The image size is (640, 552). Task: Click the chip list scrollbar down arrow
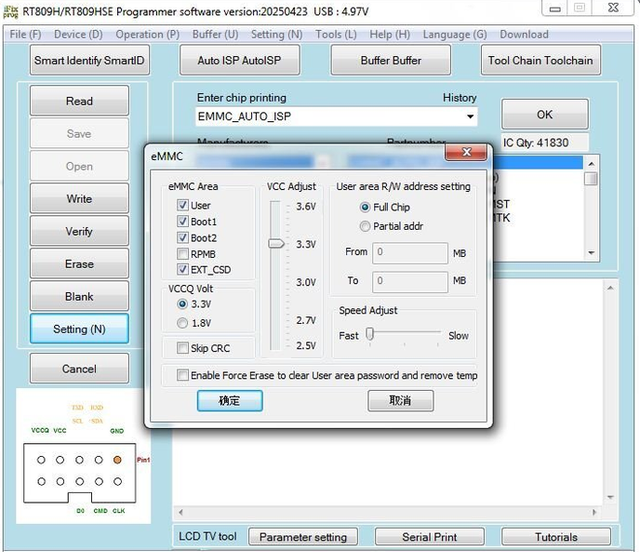point(591,253)
